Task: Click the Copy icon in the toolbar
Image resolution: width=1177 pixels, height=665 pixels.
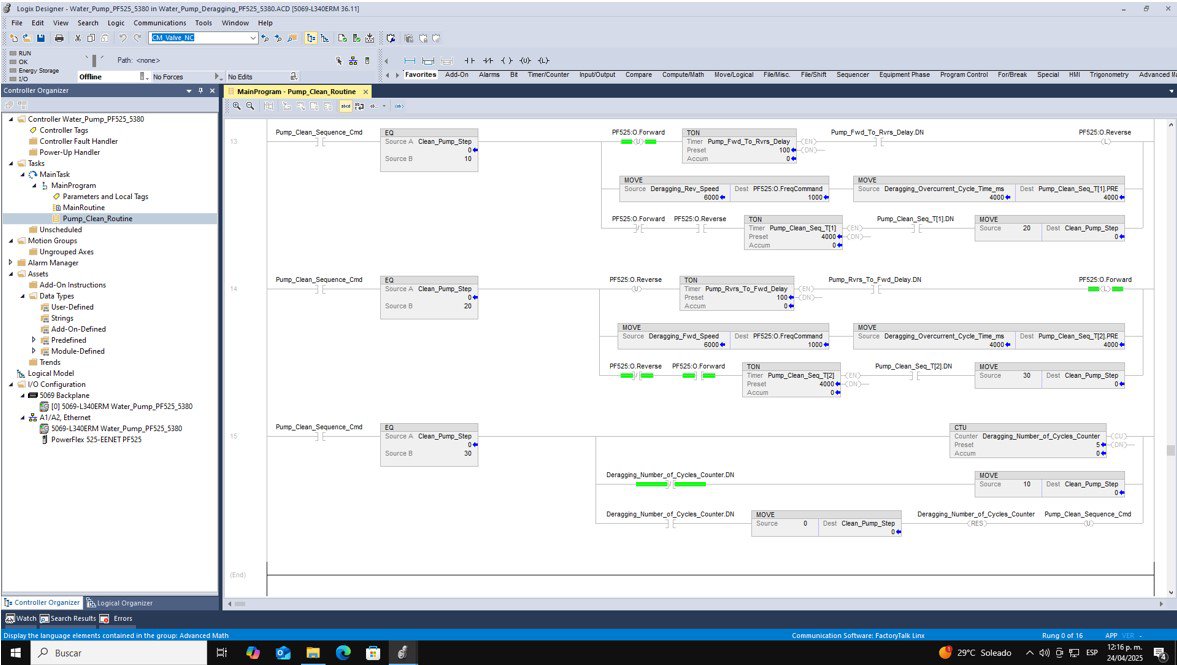Action: (x=91, y=38)
